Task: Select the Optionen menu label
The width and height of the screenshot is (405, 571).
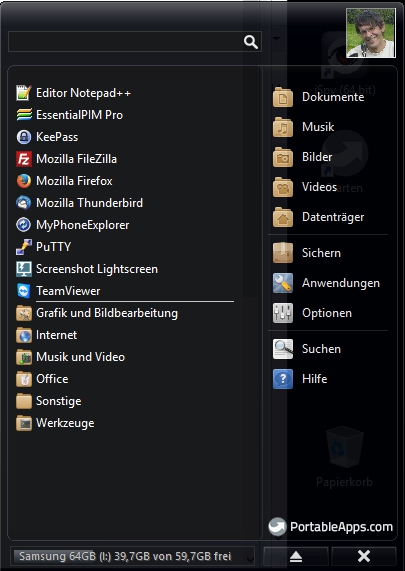Action: (327, 313)
